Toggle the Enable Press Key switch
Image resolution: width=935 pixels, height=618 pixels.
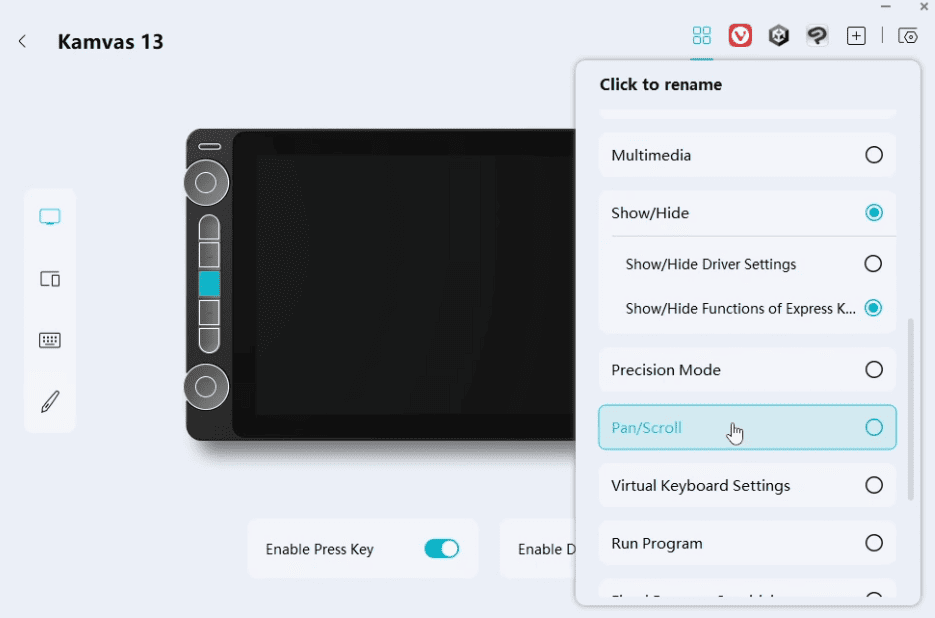(x=441, y=548)
